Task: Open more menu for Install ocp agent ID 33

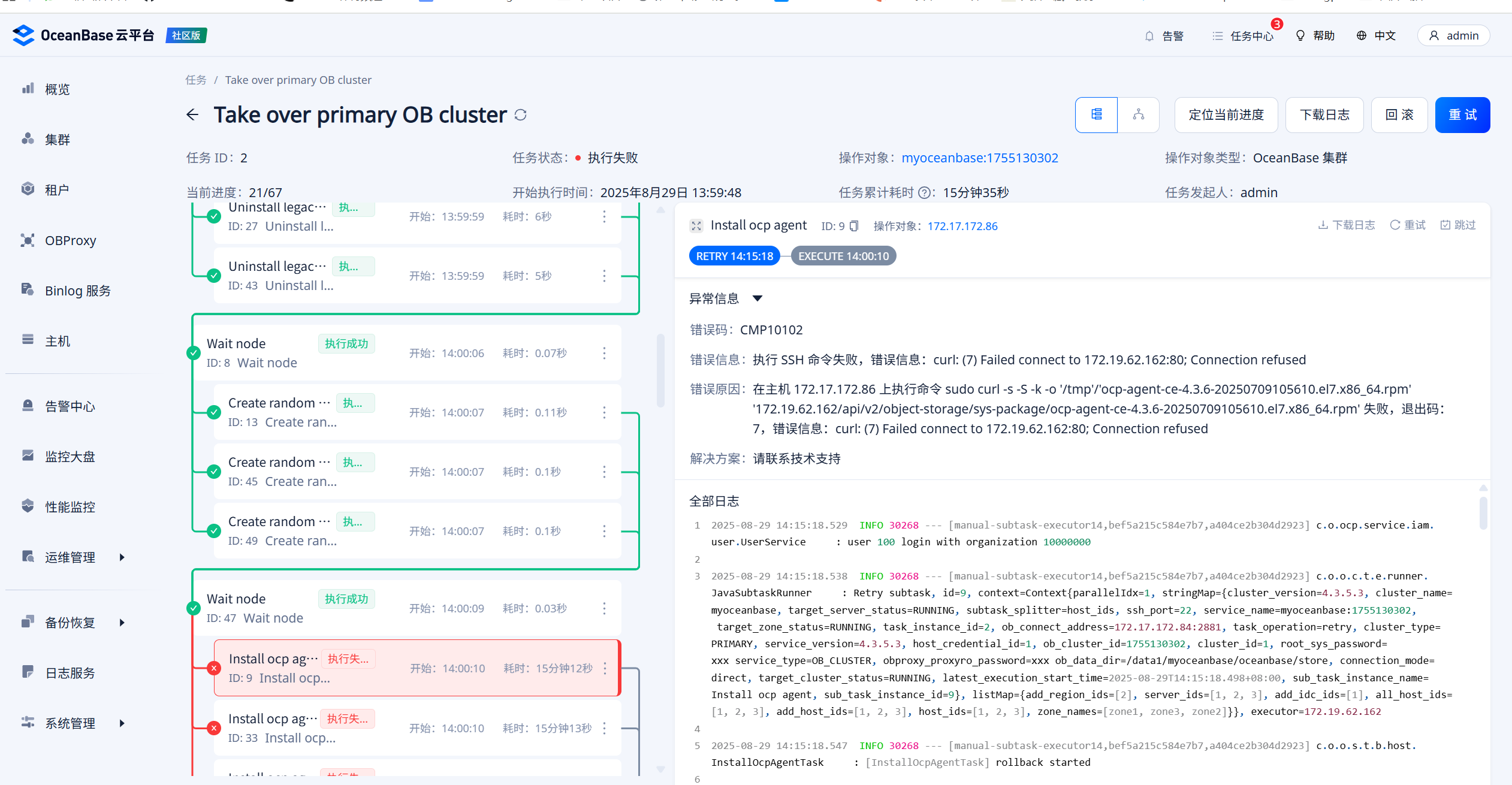Action: pos(604,728)
